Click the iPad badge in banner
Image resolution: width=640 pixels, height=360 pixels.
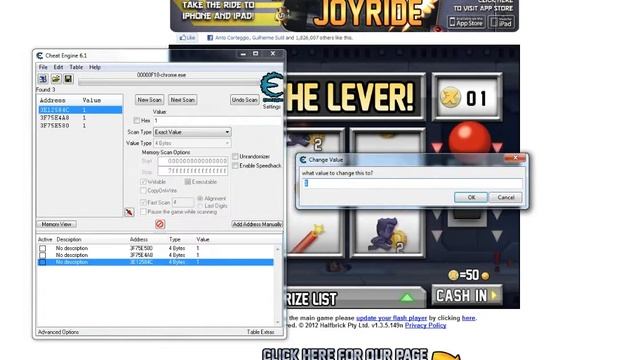coord(502,22)
